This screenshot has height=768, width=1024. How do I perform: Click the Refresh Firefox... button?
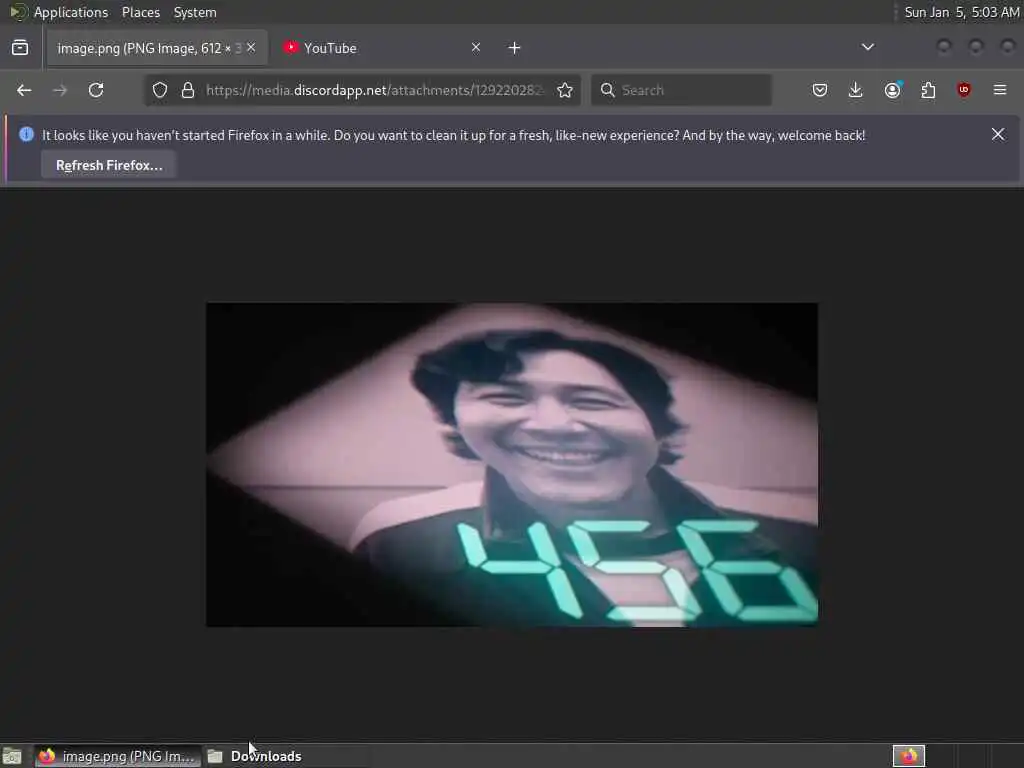pos(109,165)
